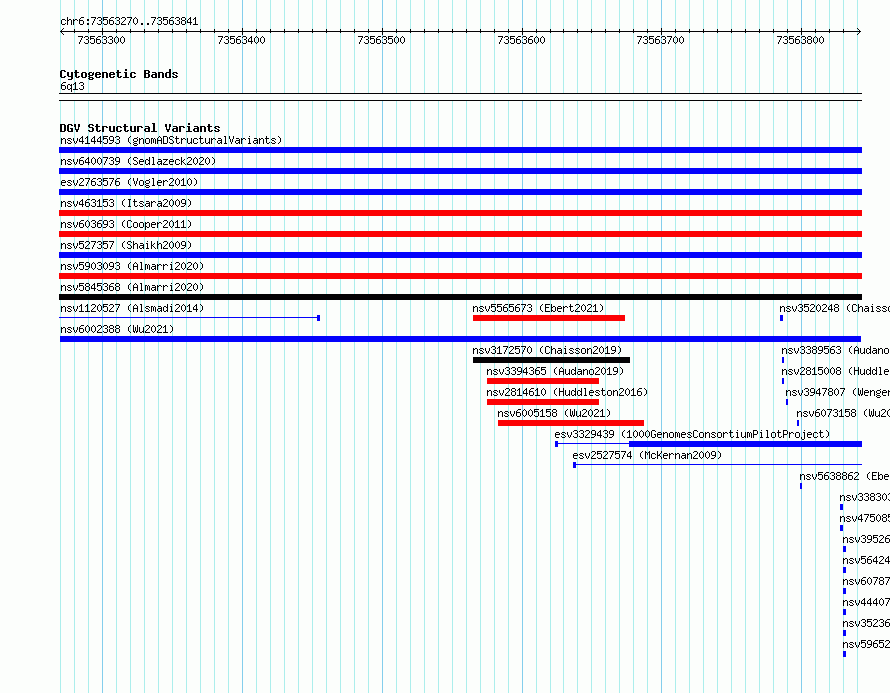Select the esv2527574 McKernan2009 start marker
Screen dimensions: 890x693
coord(574,465)
